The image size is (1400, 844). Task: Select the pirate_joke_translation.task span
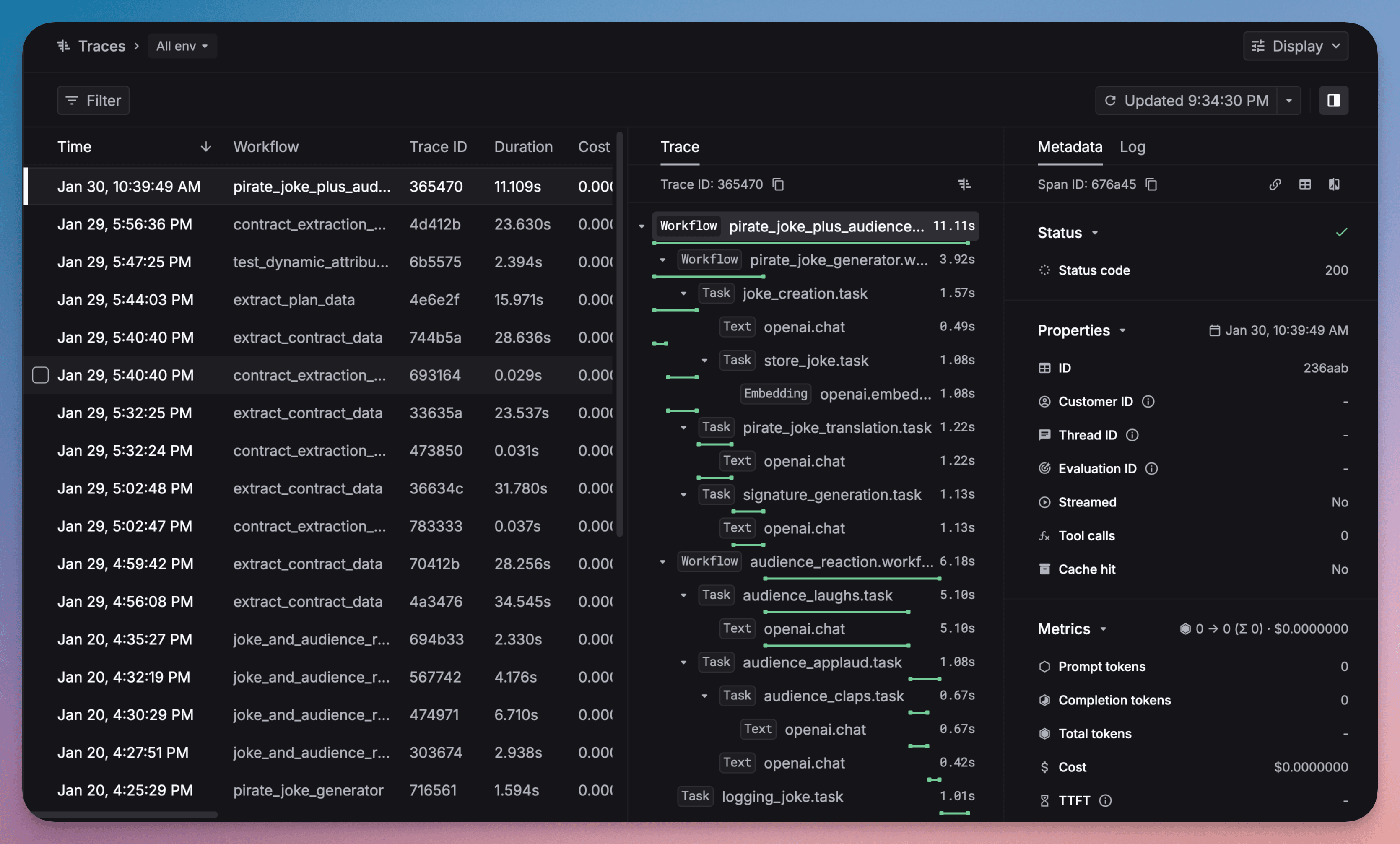point(836,427)
